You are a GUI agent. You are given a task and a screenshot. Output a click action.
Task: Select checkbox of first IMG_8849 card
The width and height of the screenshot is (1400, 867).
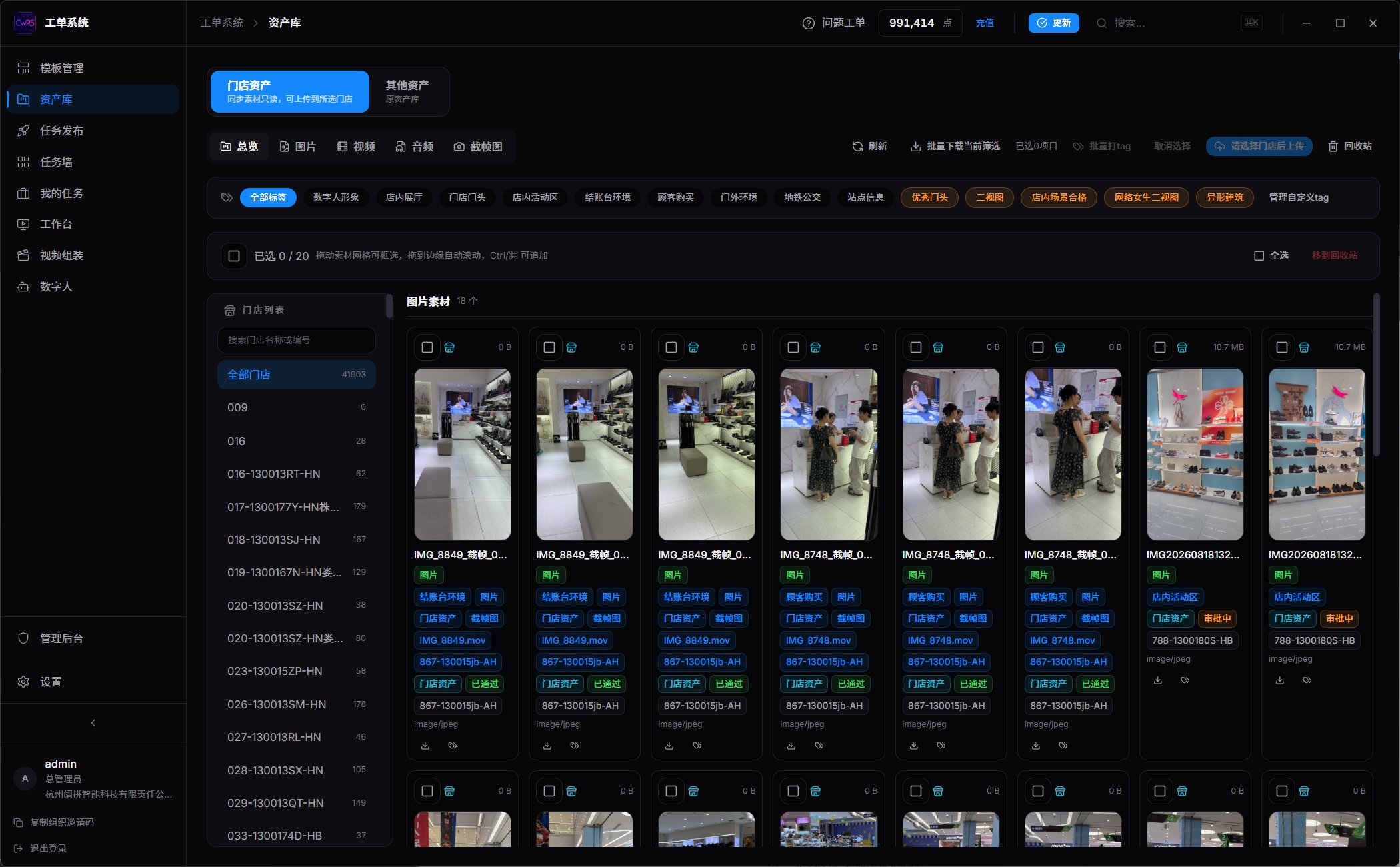pyautogui.click(x=427, y=347)
